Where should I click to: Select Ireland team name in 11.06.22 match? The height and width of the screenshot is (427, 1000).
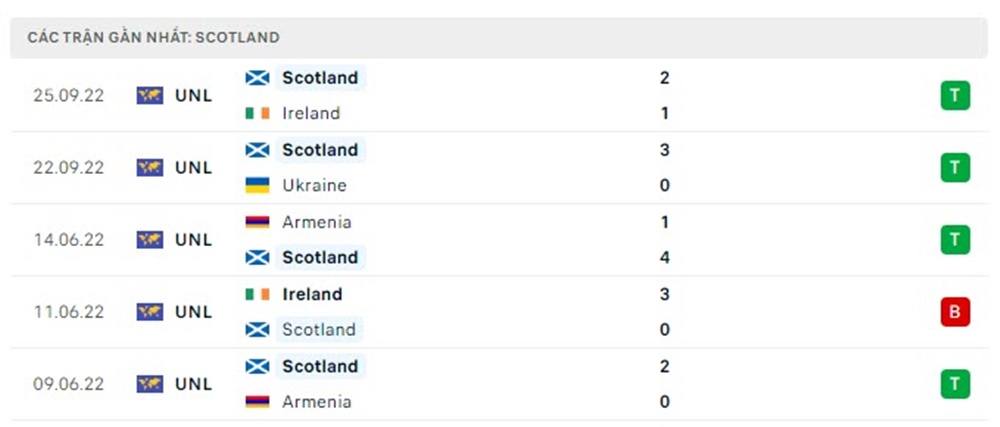pos(311,294)
